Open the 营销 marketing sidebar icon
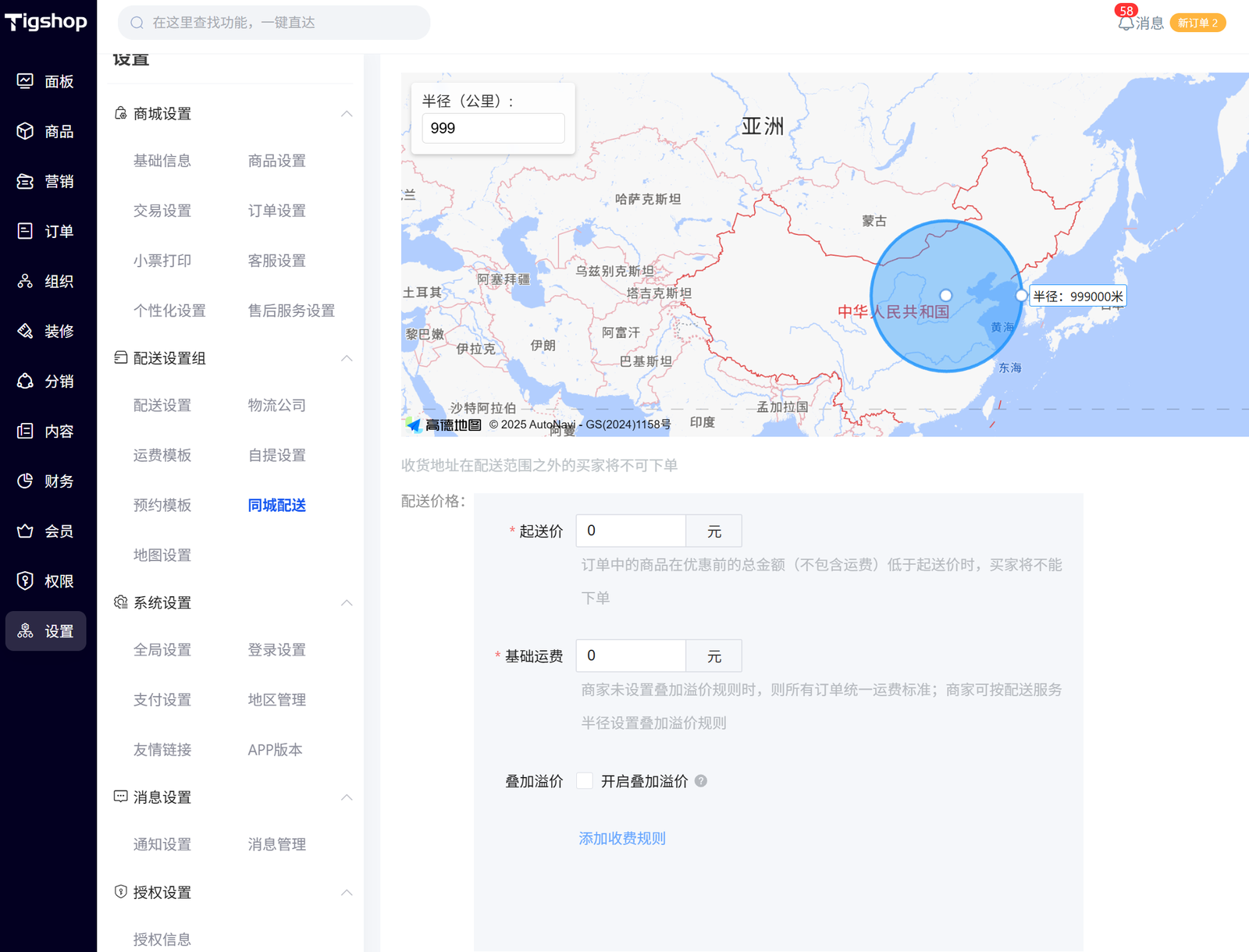The image size is (1249, 952). [x=26, y=181]
